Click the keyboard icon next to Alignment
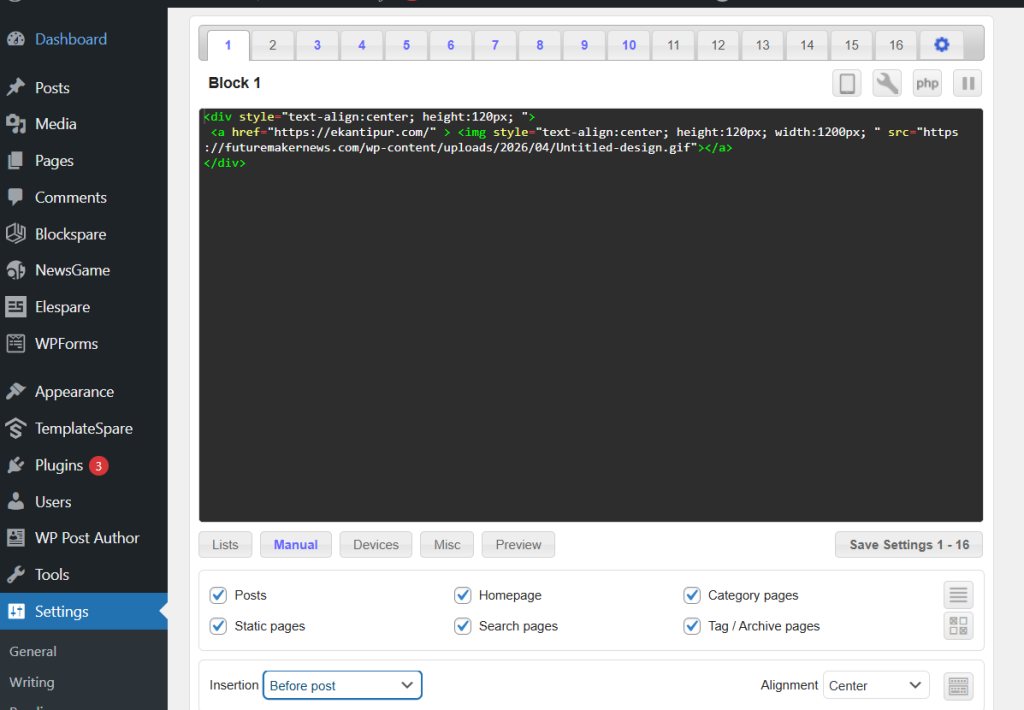 pos(958,686)
